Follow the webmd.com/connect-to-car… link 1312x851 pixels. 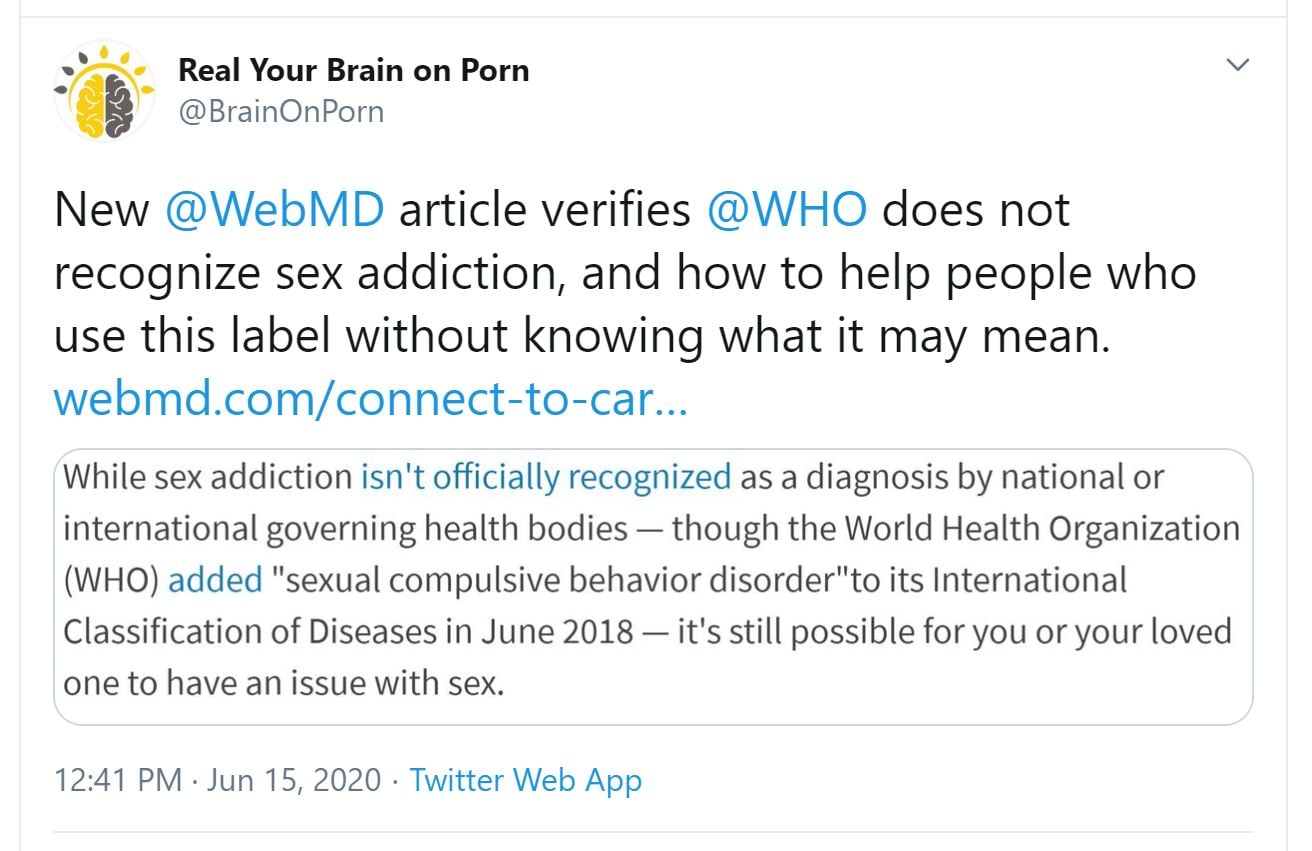(370, 399)
